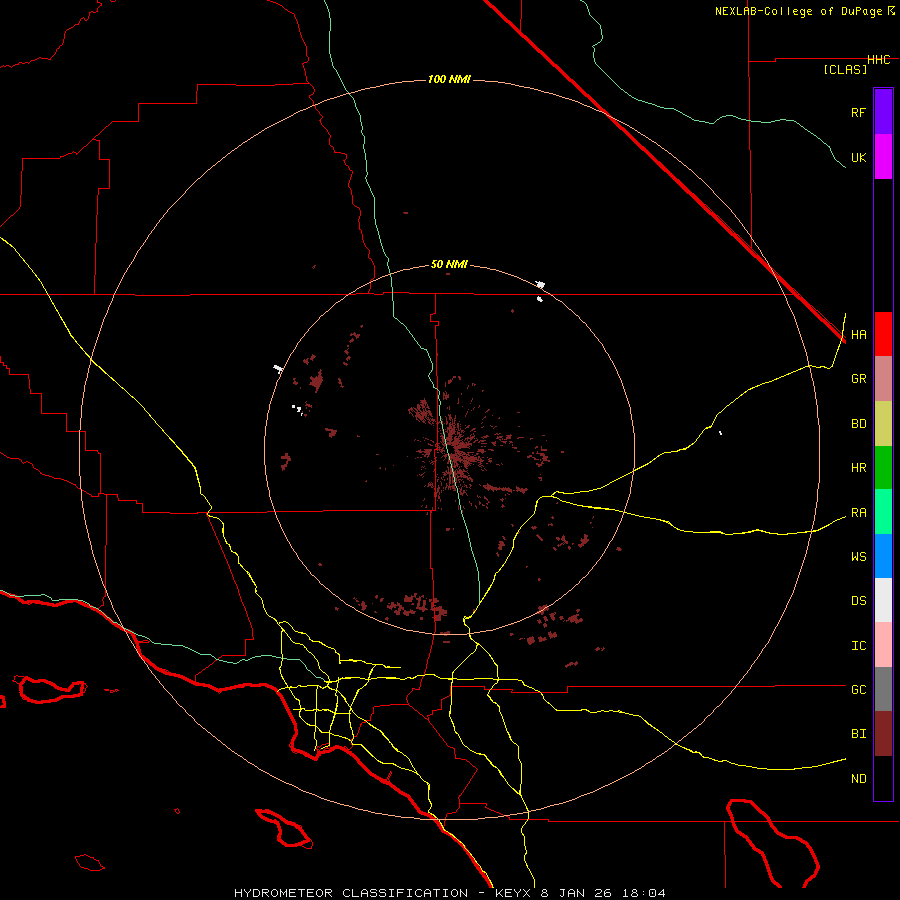Viewport: 900px width, 900px height.
Task: Click the red HA hail swatch
Action: point(883,334)
